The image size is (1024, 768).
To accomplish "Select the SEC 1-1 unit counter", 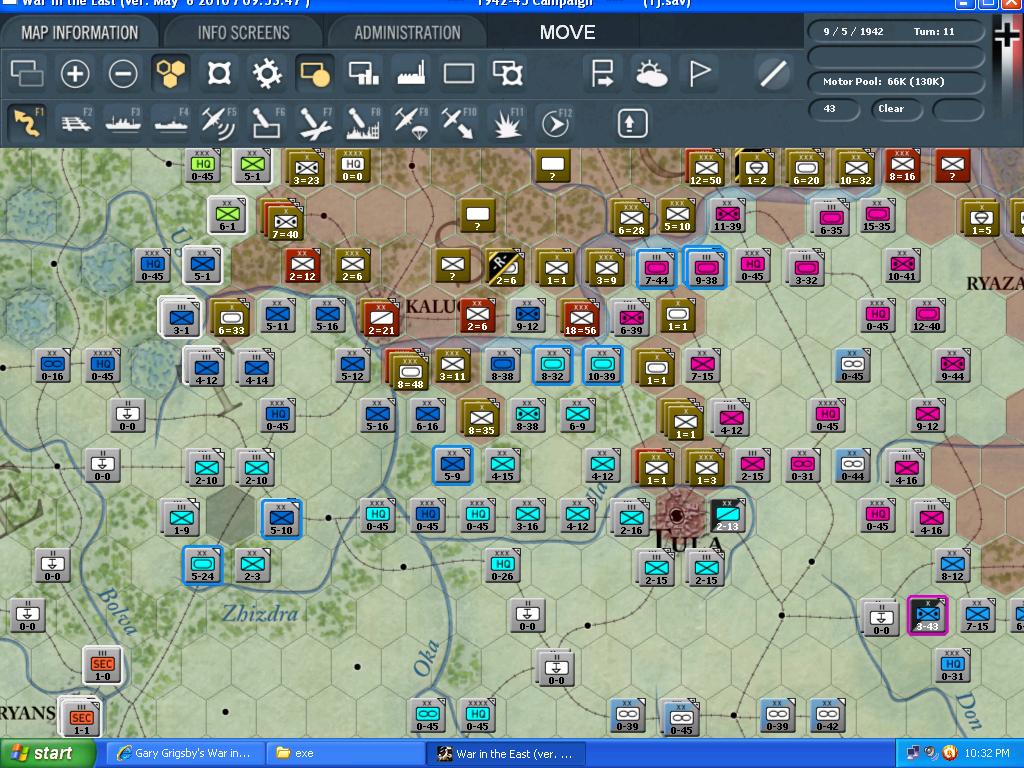I will coord(81,718).
